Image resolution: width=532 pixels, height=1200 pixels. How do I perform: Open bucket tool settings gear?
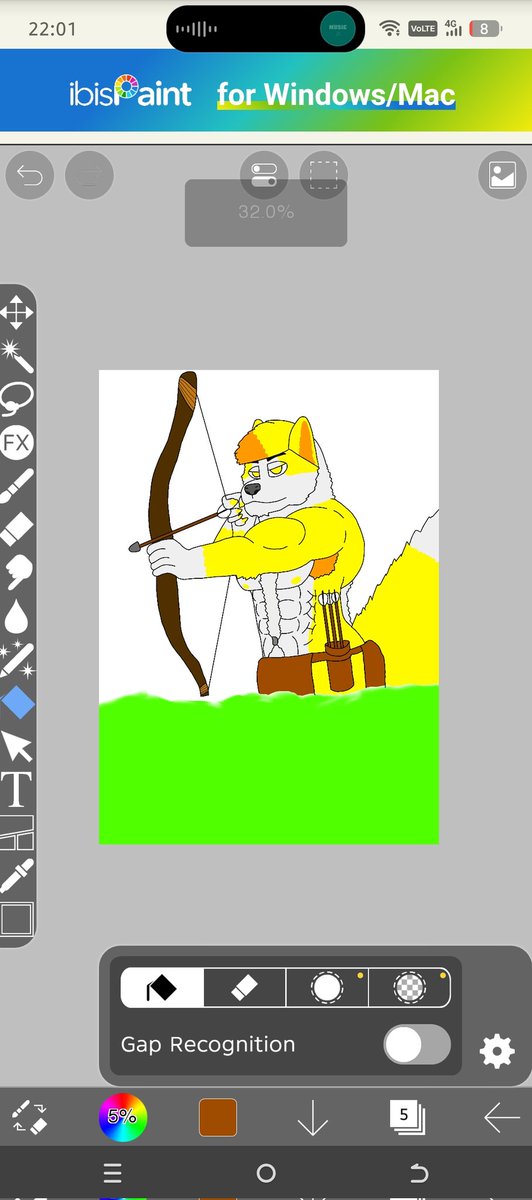tap(497, 1051)
